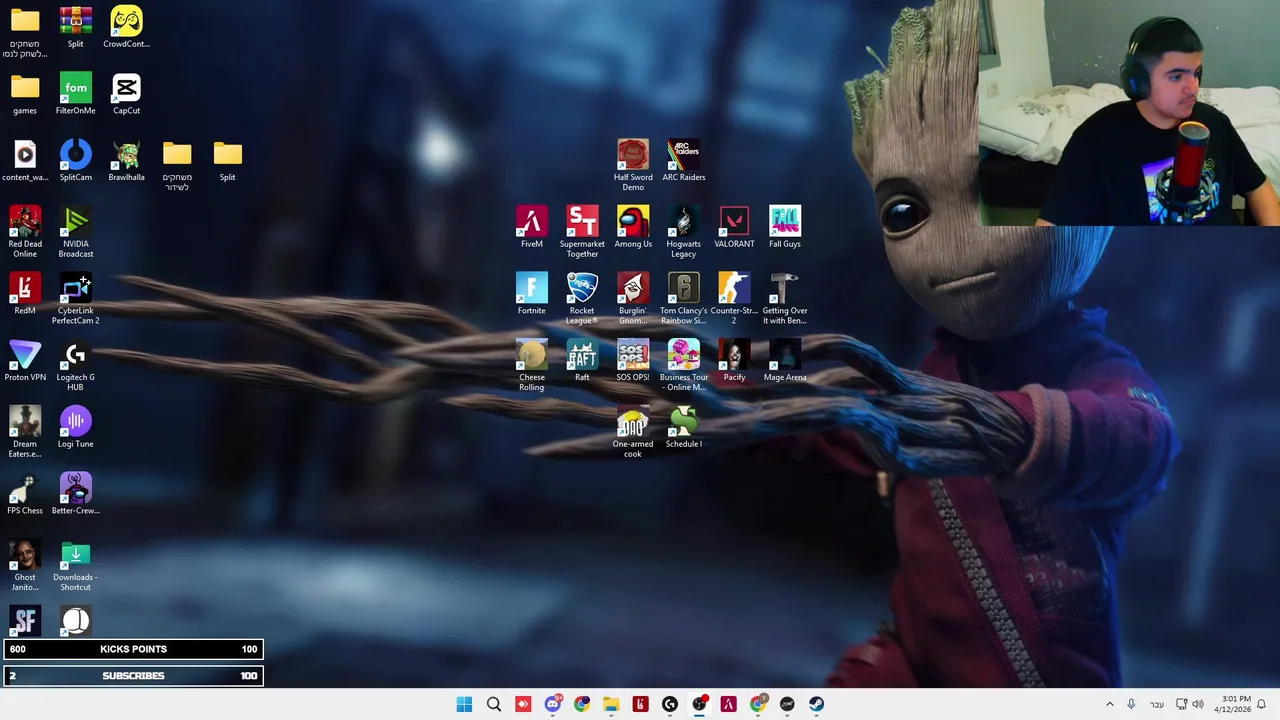Open Business Tour Online shortcut
Viewport: 1280px width, 720px height.
684,366
